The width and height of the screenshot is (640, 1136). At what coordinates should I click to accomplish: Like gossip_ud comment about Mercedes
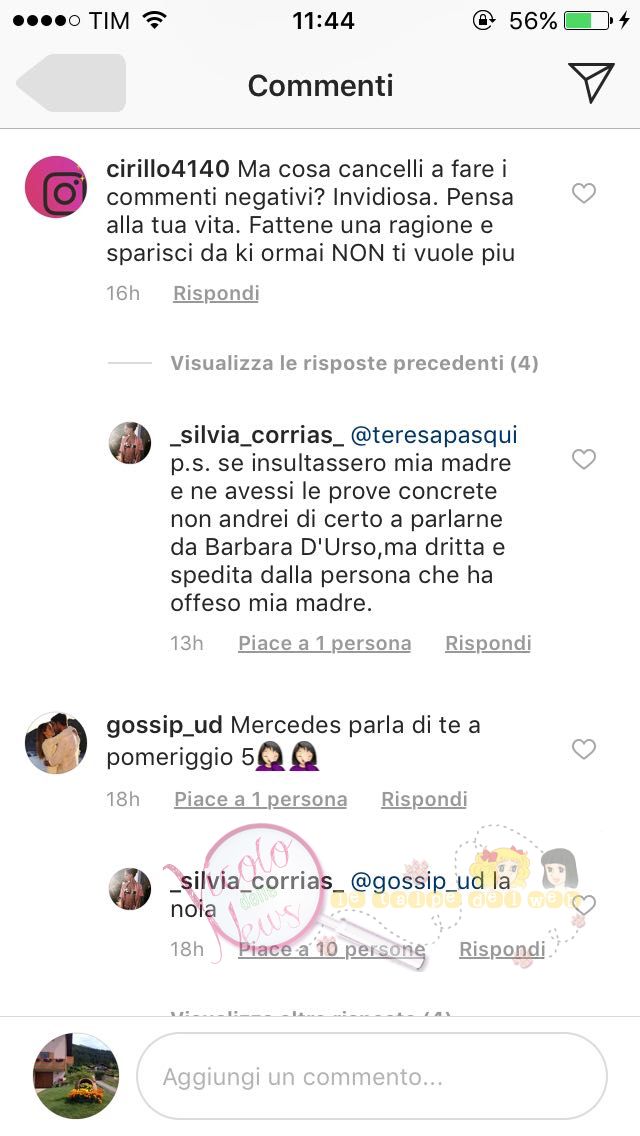click(584, 748)
